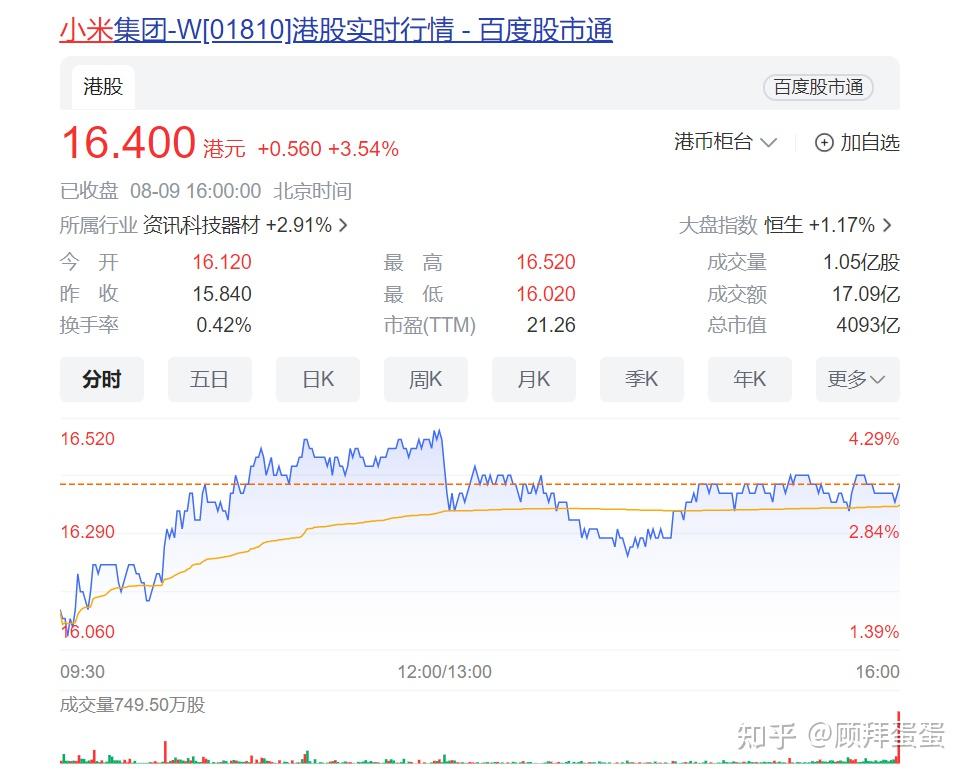This screenshot has height=775, width=970.
Task: Click the 百度股市通 badge
Action: coord(818,87)
